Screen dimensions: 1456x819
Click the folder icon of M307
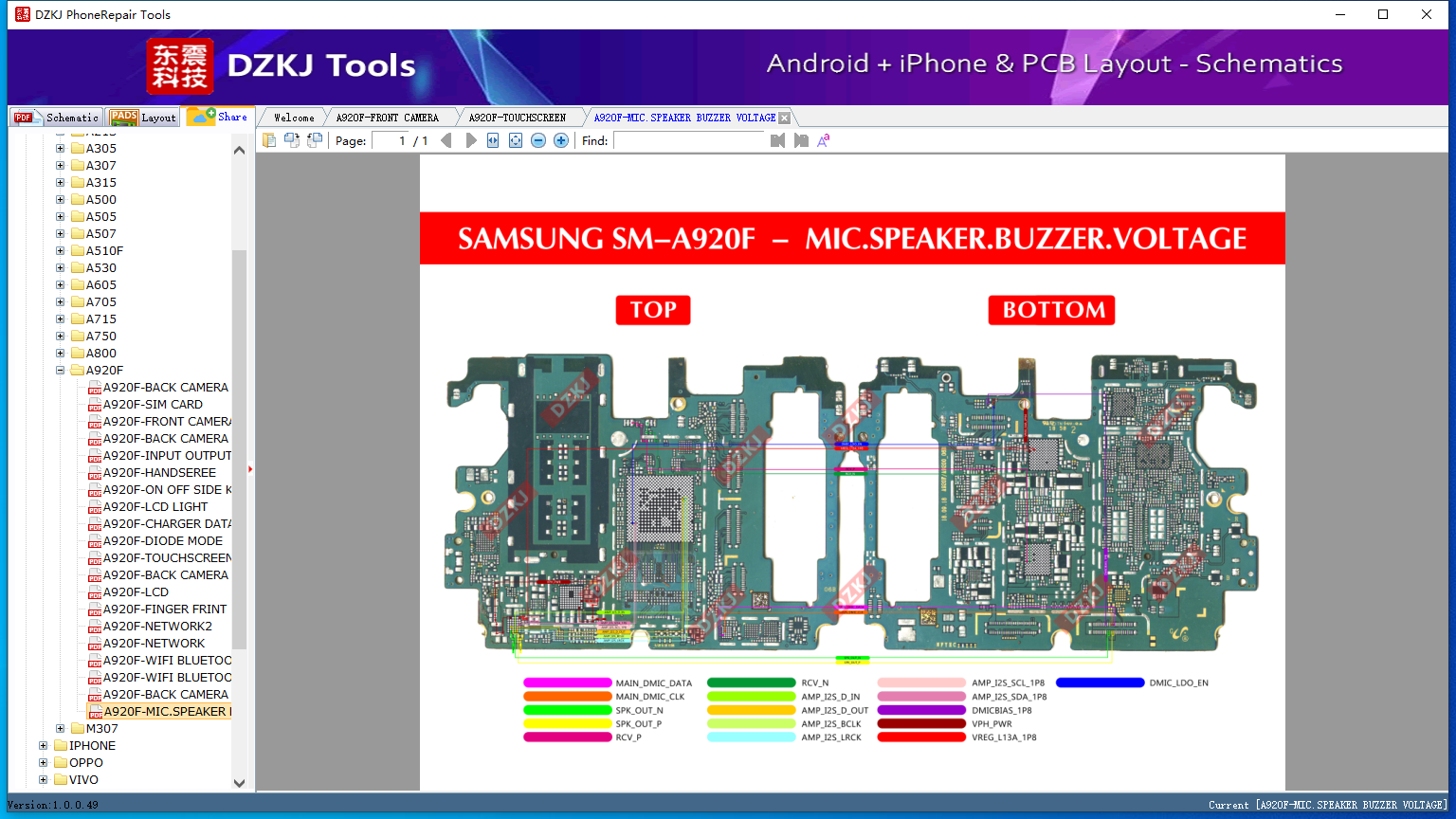coord(78,728)
